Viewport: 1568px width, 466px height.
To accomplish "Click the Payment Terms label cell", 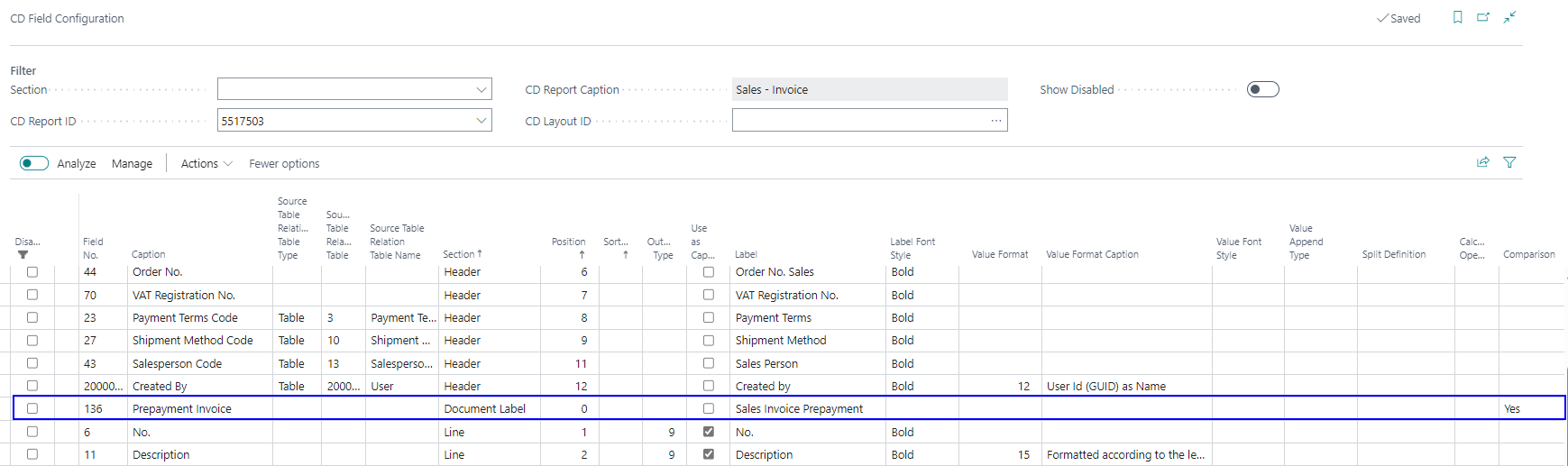I will tap(773, 317).
